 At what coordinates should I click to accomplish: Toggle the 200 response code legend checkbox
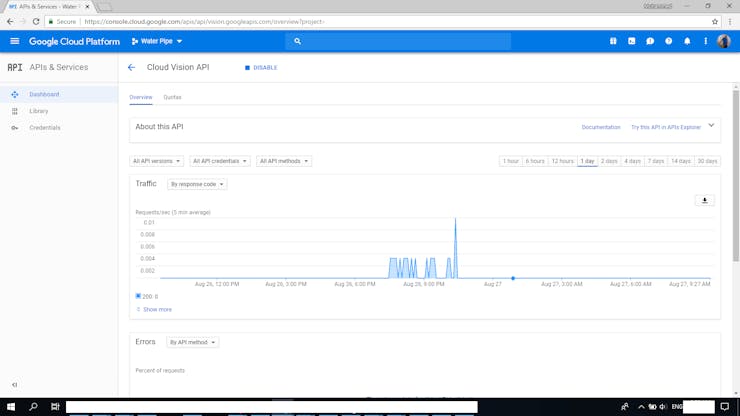click(x=138, y=296)
